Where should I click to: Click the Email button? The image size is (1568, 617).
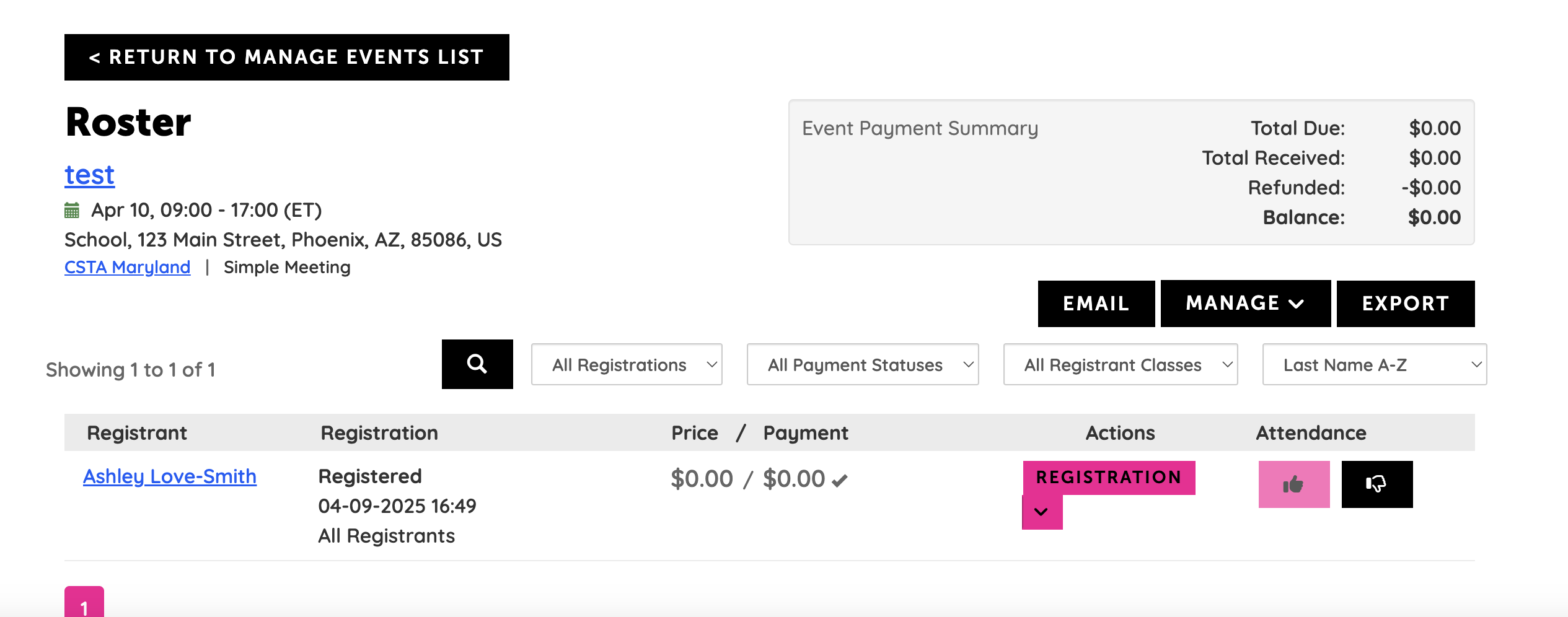tap(1096, 304)
